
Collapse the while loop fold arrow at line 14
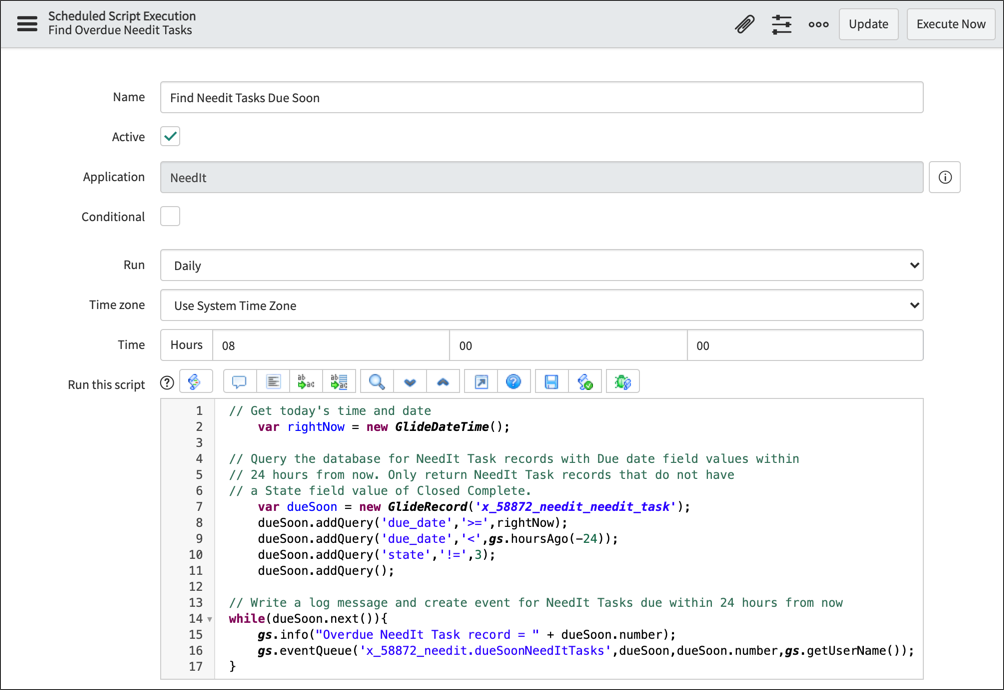(x=209, y=619)
